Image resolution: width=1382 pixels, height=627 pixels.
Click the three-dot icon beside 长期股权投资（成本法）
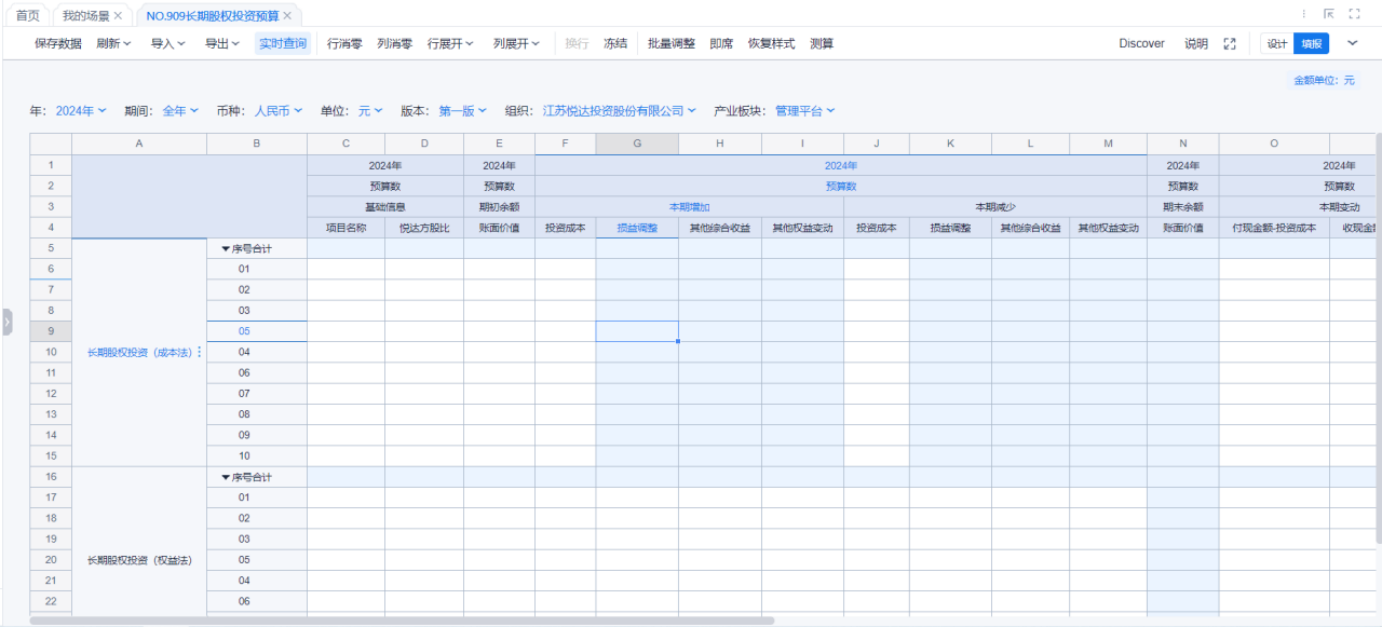coord(199,352)
